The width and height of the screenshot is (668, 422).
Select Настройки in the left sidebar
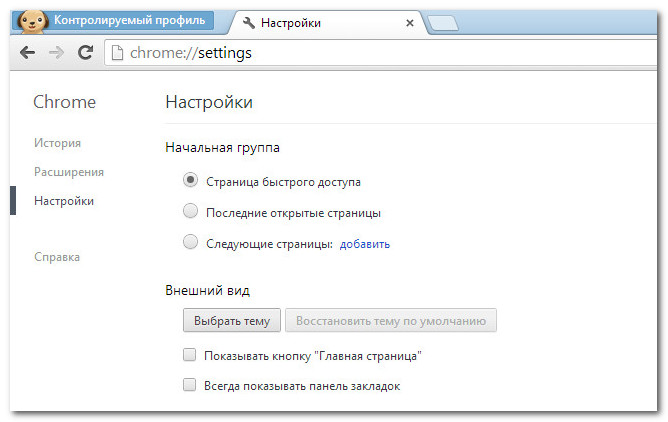tap(64, 201)
